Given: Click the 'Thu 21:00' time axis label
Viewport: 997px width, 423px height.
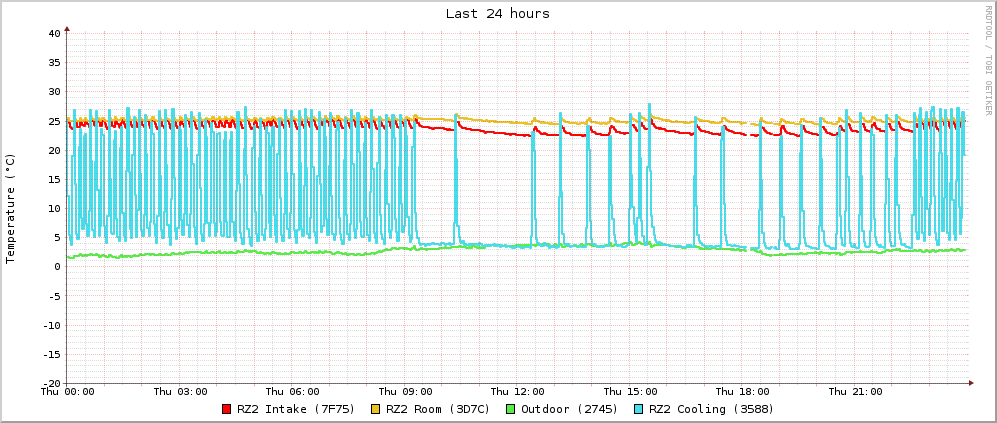Looking at the screenshot, I should pyautogui.click(x=855, y=391).
